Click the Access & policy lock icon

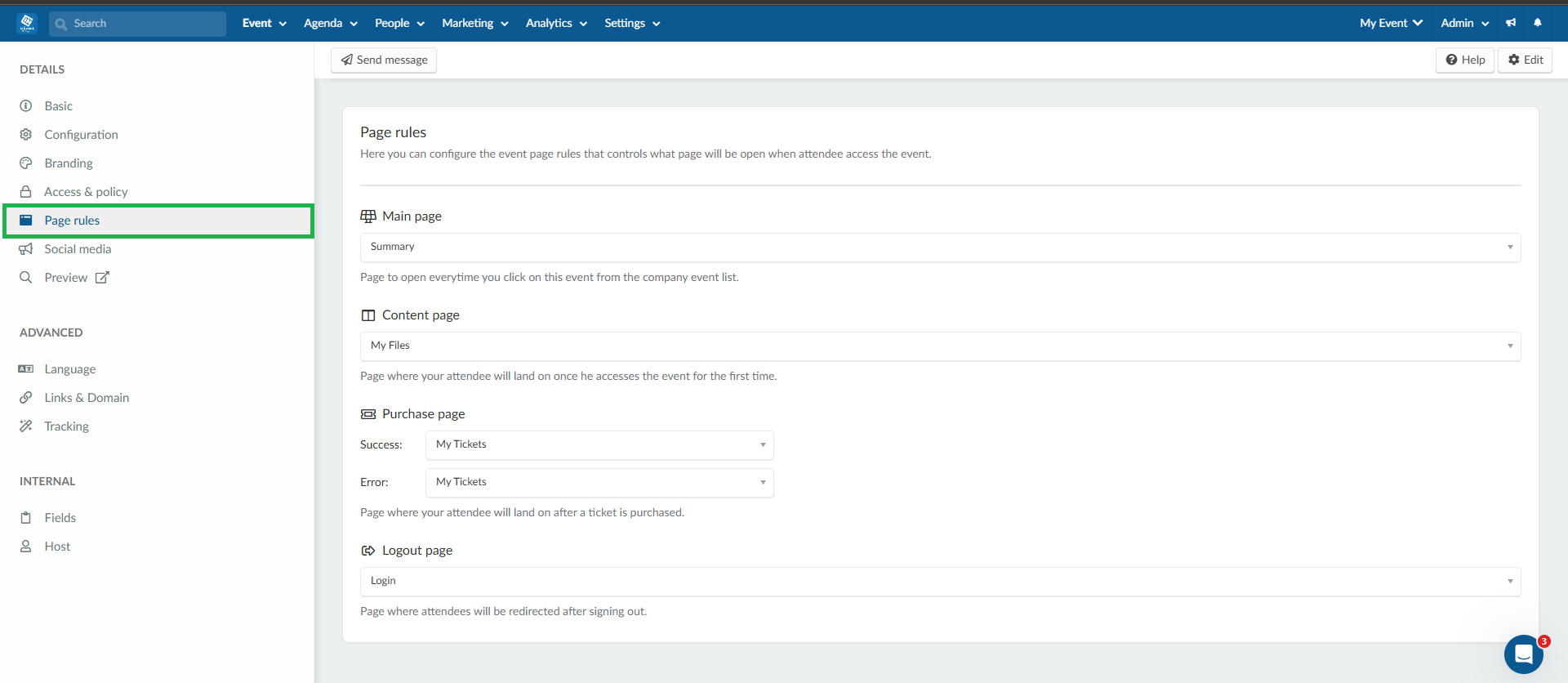pos(26,191)
